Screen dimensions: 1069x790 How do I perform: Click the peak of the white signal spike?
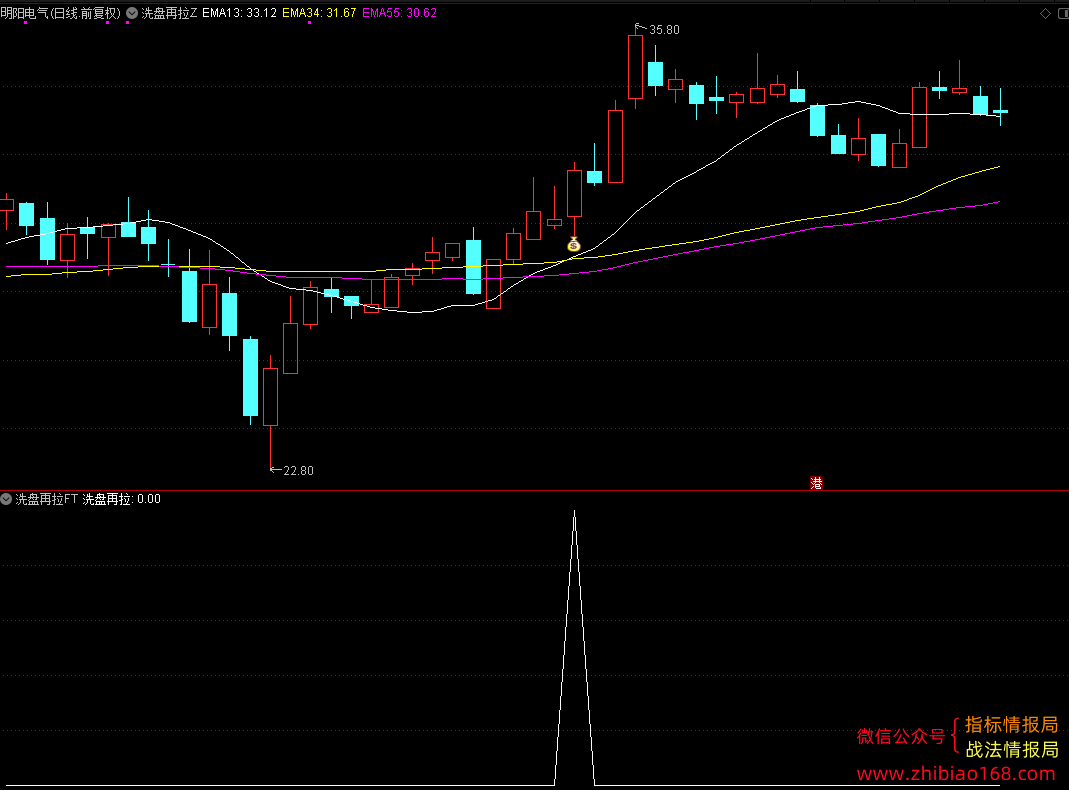(x=575, y=512)
